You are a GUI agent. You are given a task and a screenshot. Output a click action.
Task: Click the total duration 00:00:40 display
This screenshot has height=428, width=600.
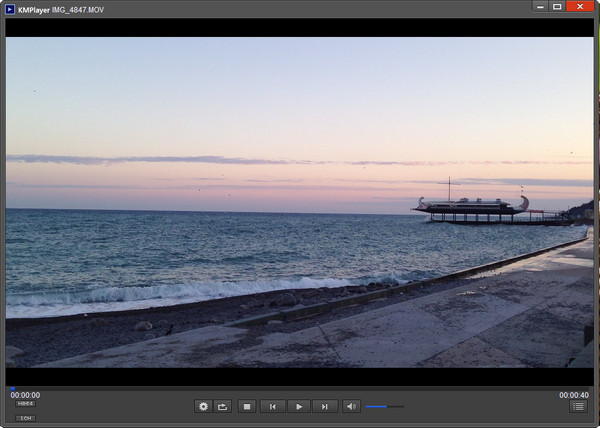click(x=574, y=395)
